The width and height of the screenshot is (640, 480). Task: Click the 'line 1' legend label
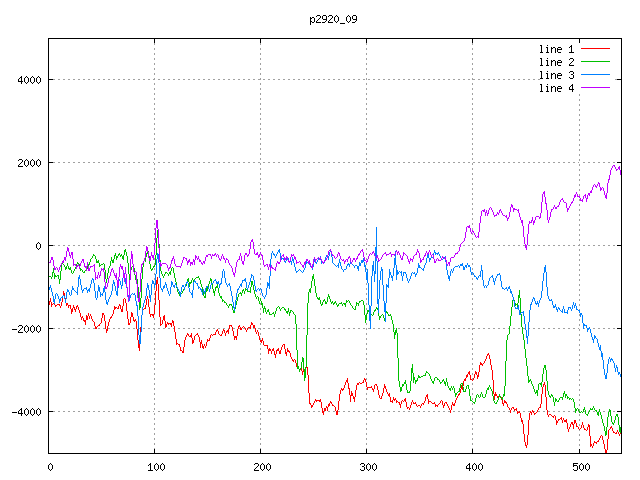click(x=556, y=49)
